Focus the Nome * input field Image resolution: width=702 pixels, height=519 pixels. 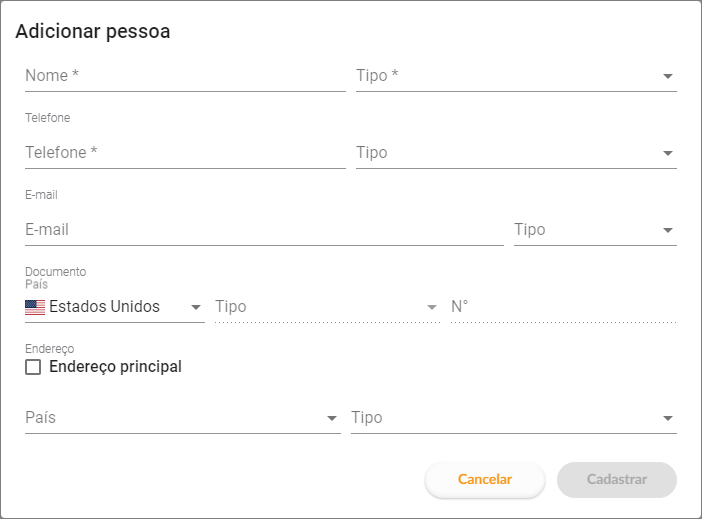[x=185, y=76]
